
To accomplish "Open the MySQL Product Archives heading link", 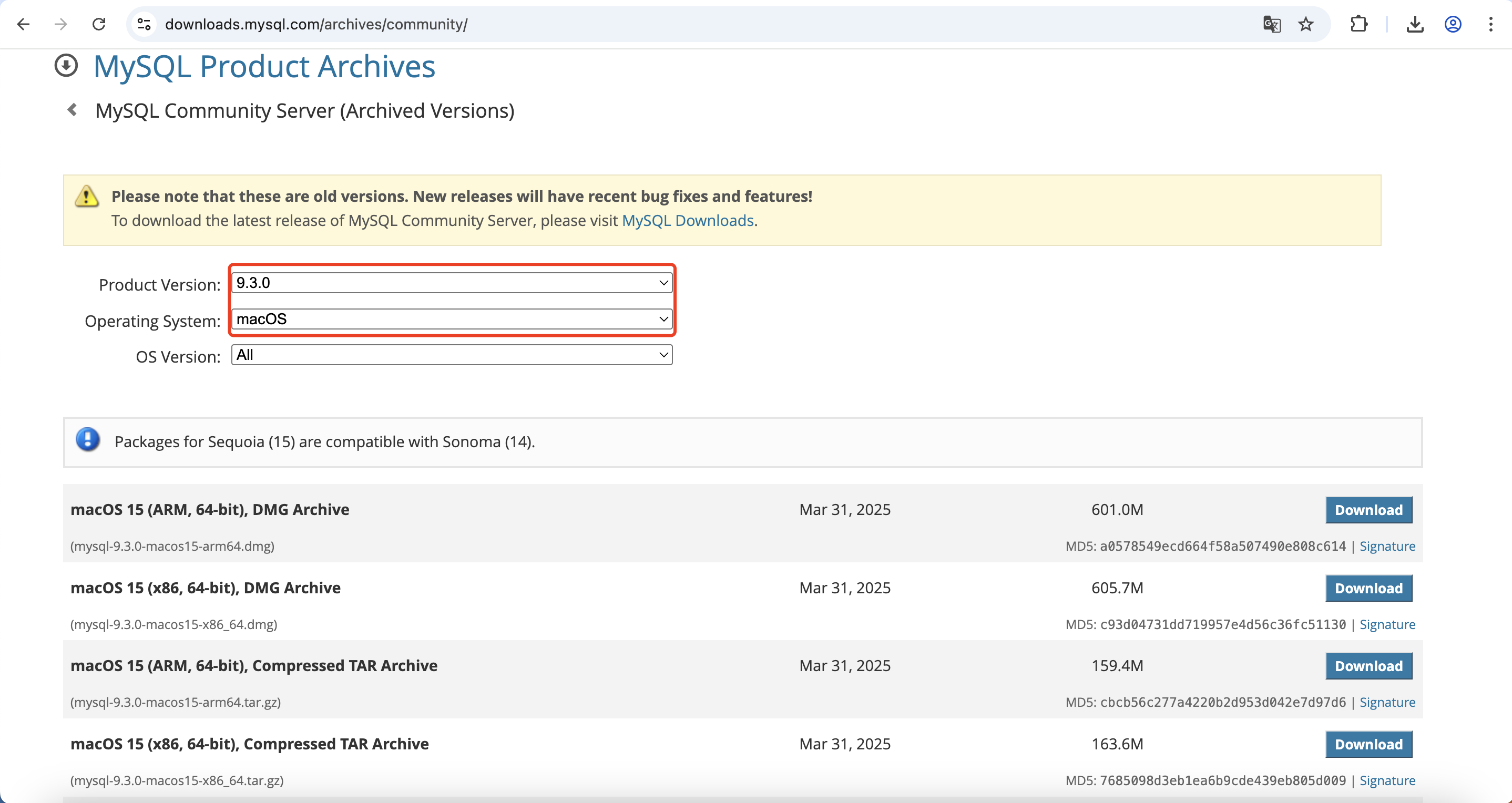I will (264, 66).
